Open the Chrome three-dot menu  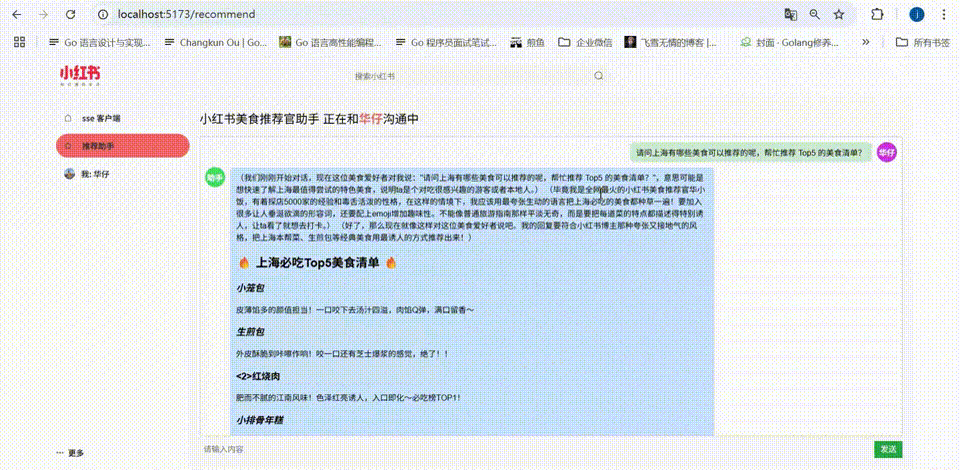(943, 14)
